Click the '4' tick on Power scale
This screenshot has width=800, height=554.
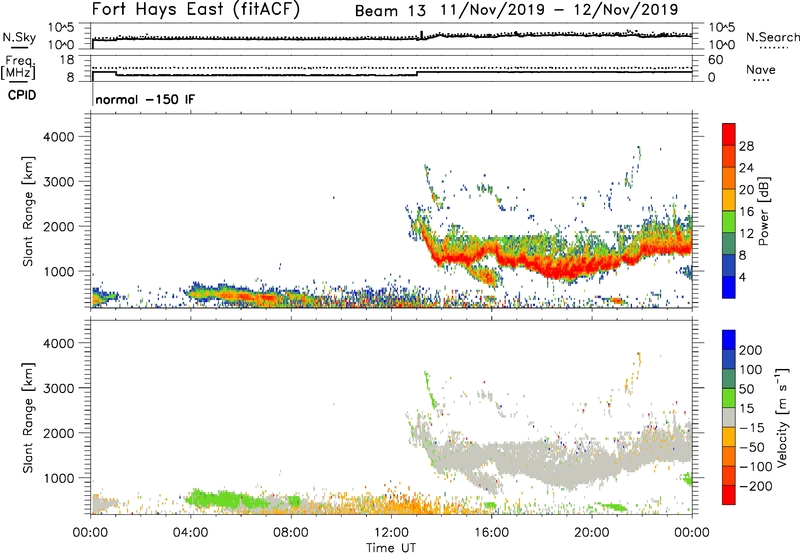tap(742, 277)
